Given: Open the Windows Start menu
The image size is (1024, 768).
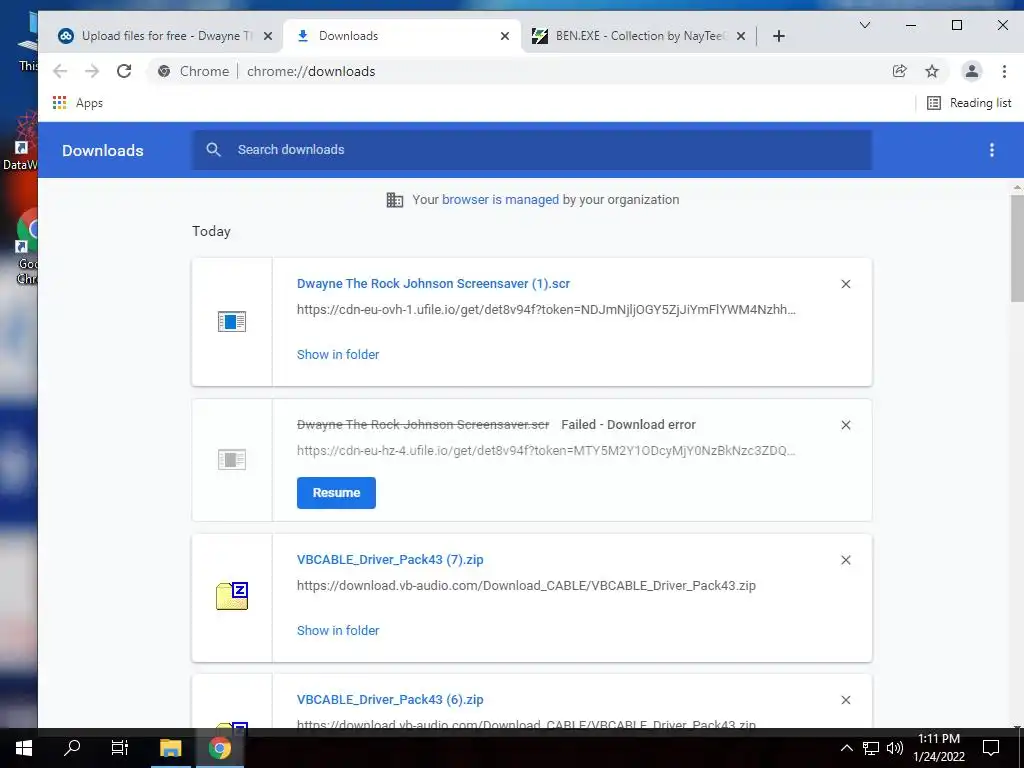Looking at the screenshot, I should [24, 748].
